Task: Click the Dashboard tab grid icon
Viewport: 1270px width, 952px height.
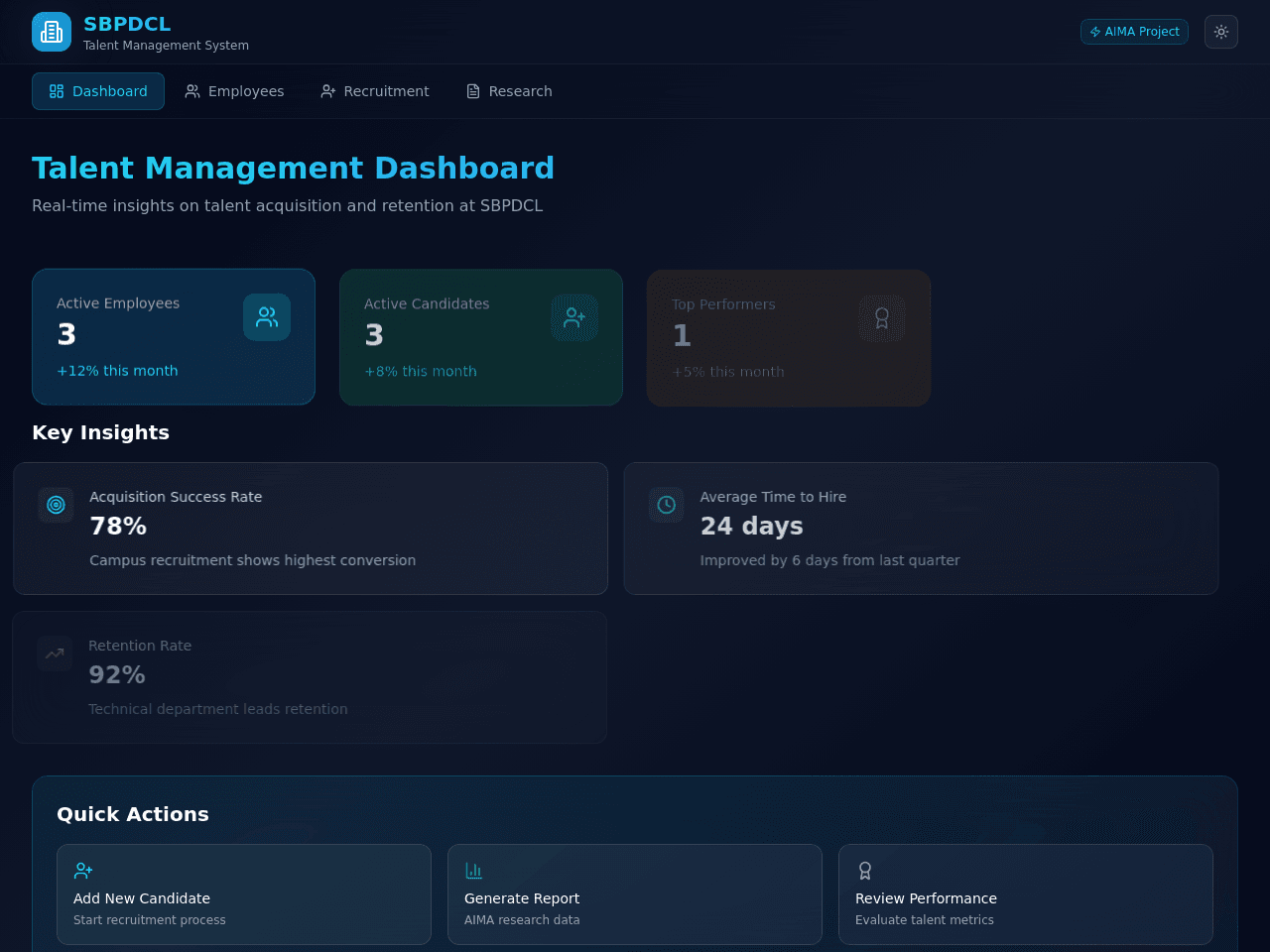Action: pyautogui.click(x=57, y=91)
